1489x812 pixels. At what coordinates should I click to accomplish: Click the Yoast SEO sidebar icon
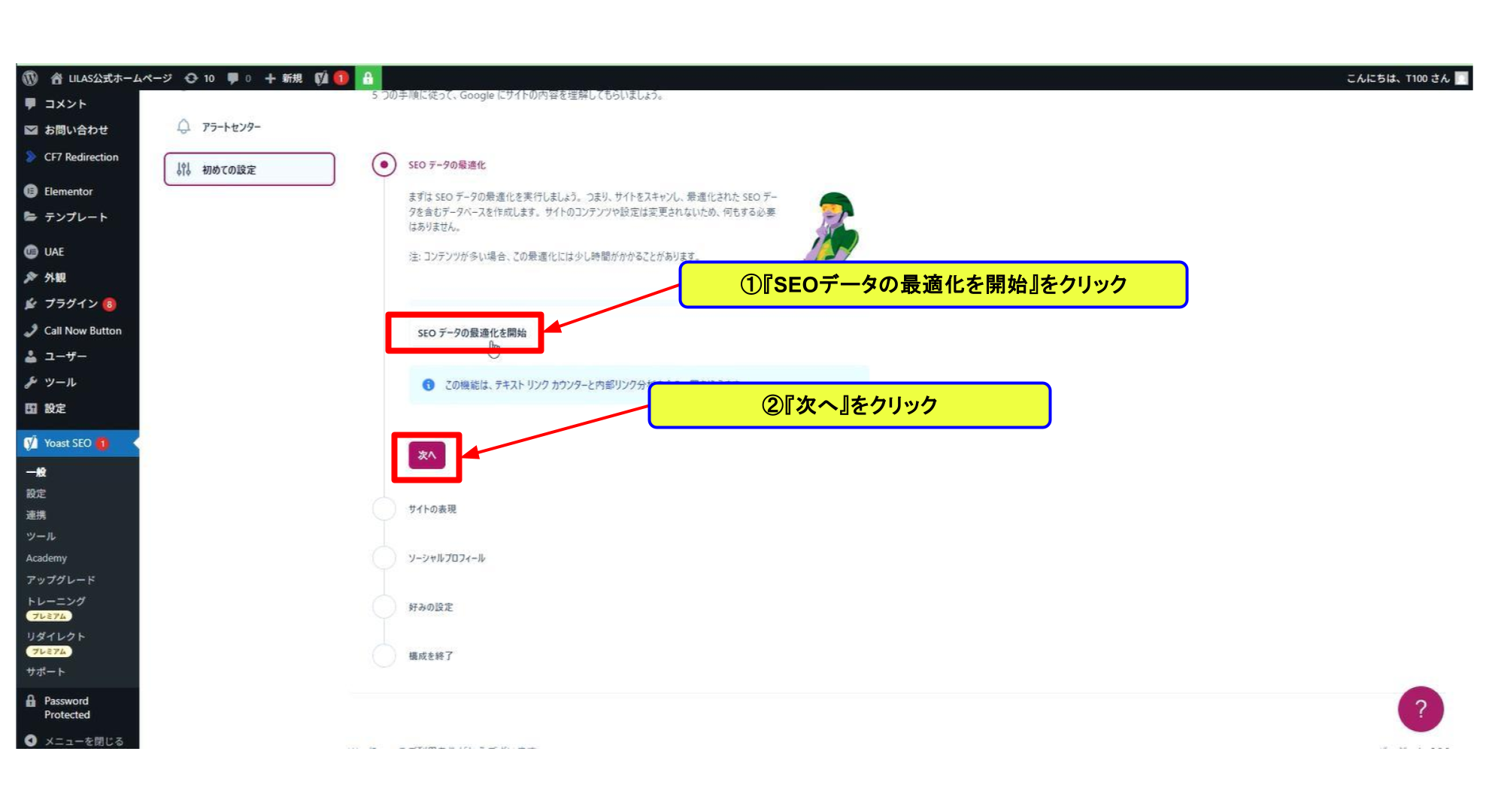[x=31, y=443]
